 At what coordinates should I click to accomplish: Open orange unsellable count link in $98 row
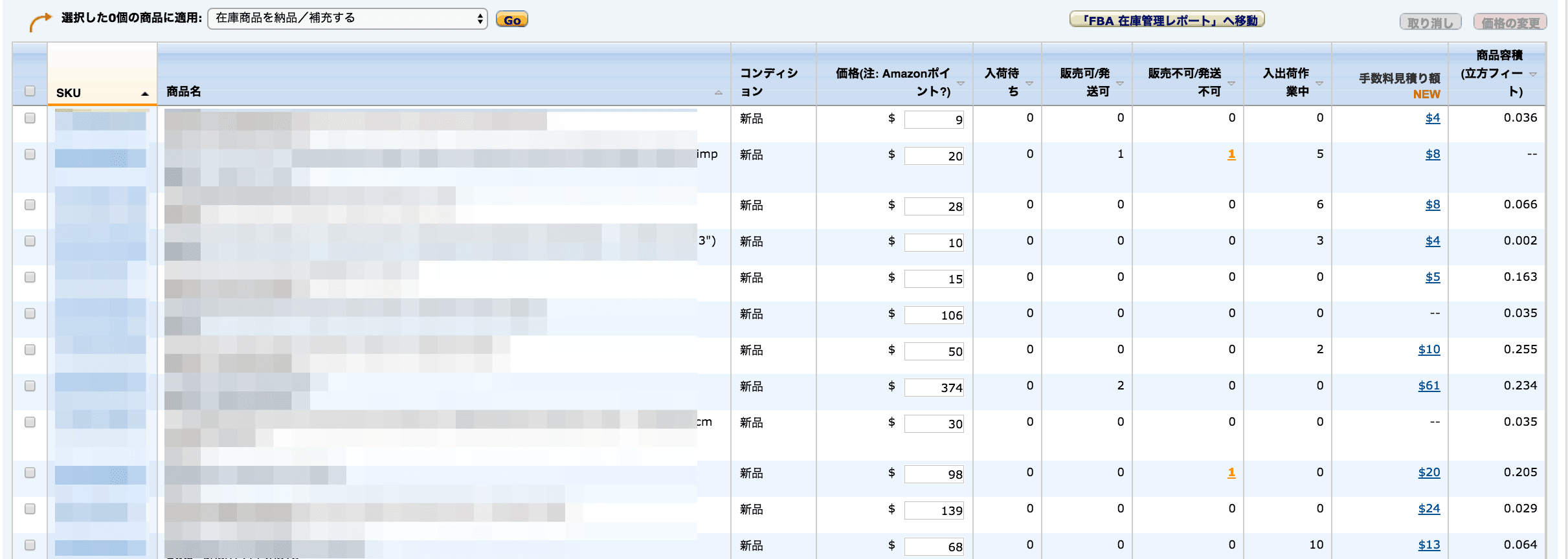pos(1231,472)
